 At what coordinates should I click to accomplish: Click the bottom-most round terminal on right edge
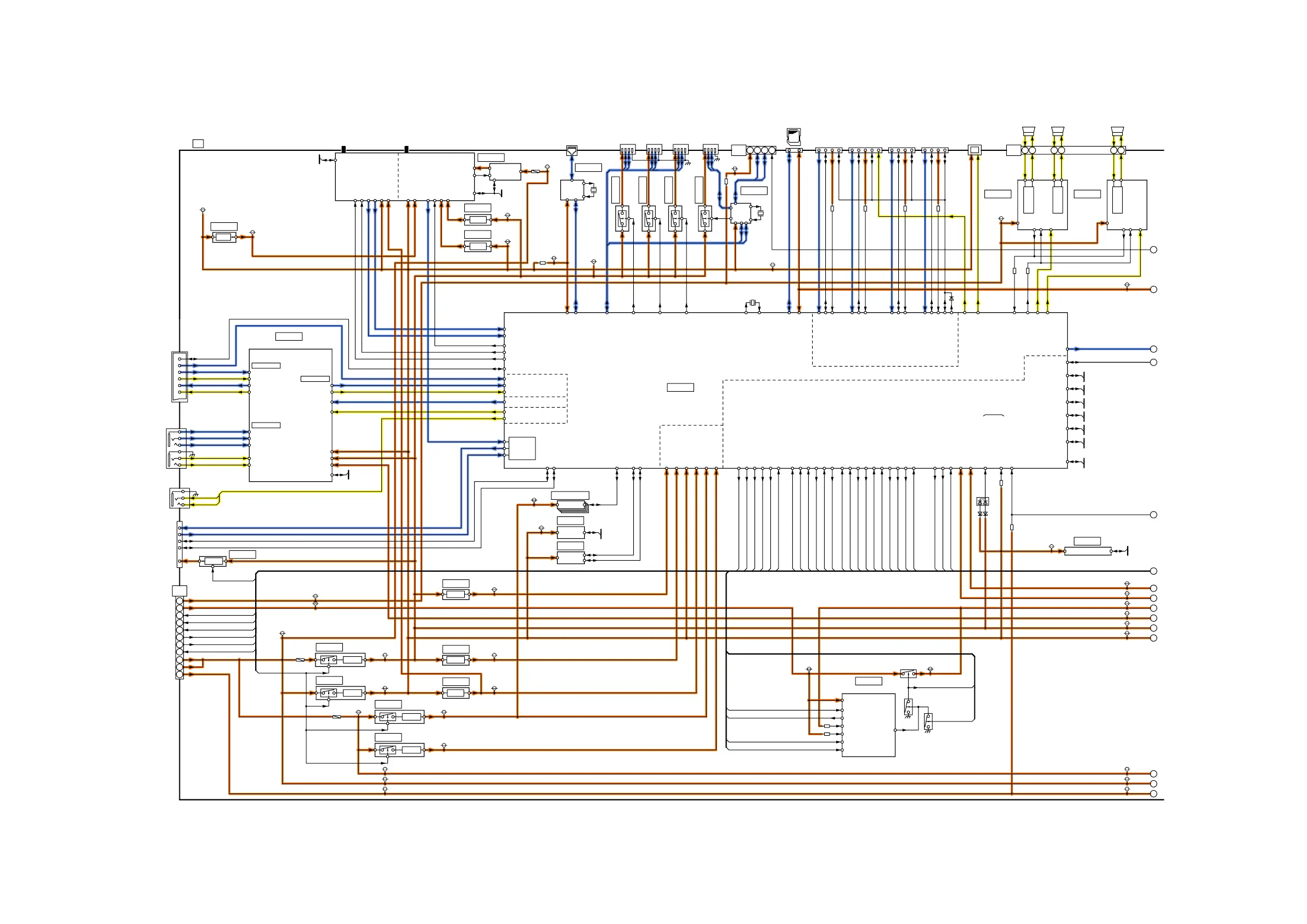1153,793
